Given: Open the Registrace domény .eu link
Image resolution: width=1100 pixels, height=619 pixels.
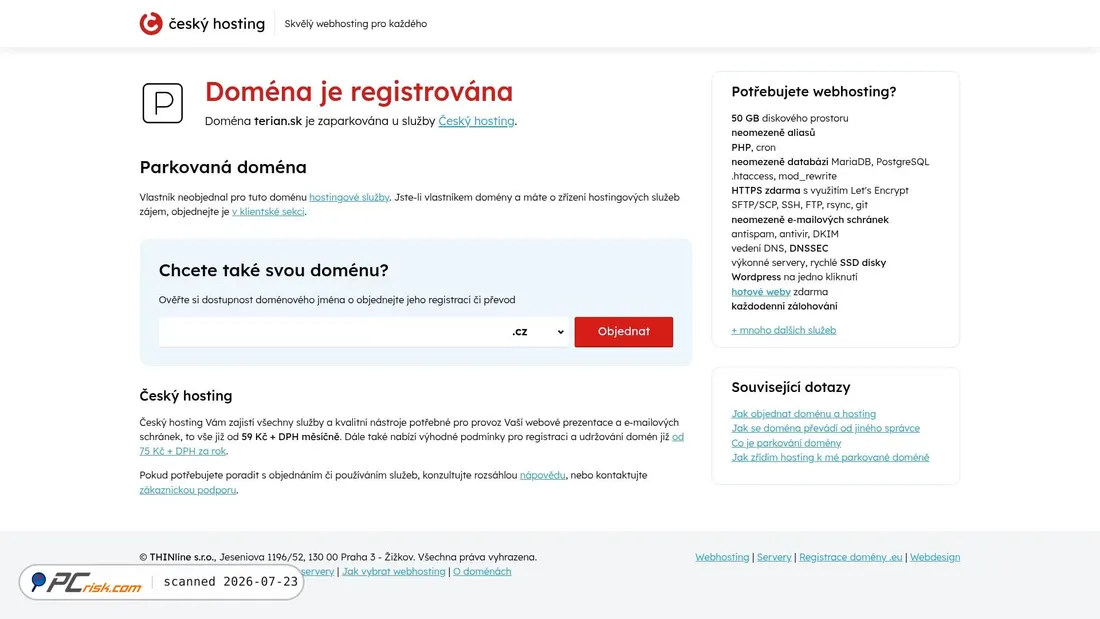Looking at the screenshot, I should tap(850, 557).
